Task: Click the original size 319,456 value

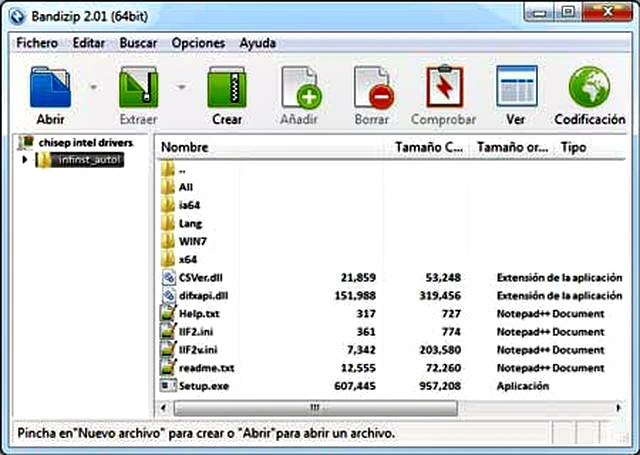Action: click(440, 295)
